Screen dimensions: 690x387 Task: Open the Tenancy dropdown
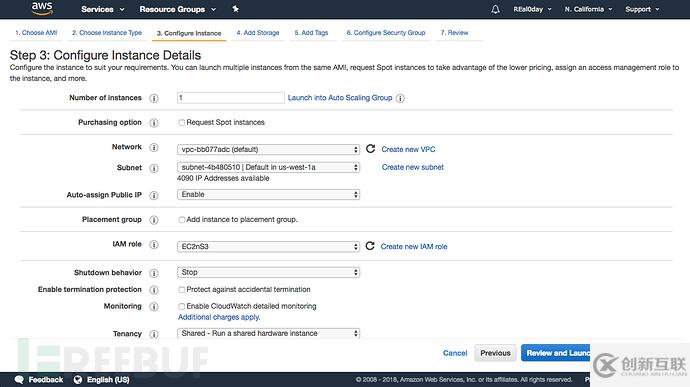coord(268,334)
